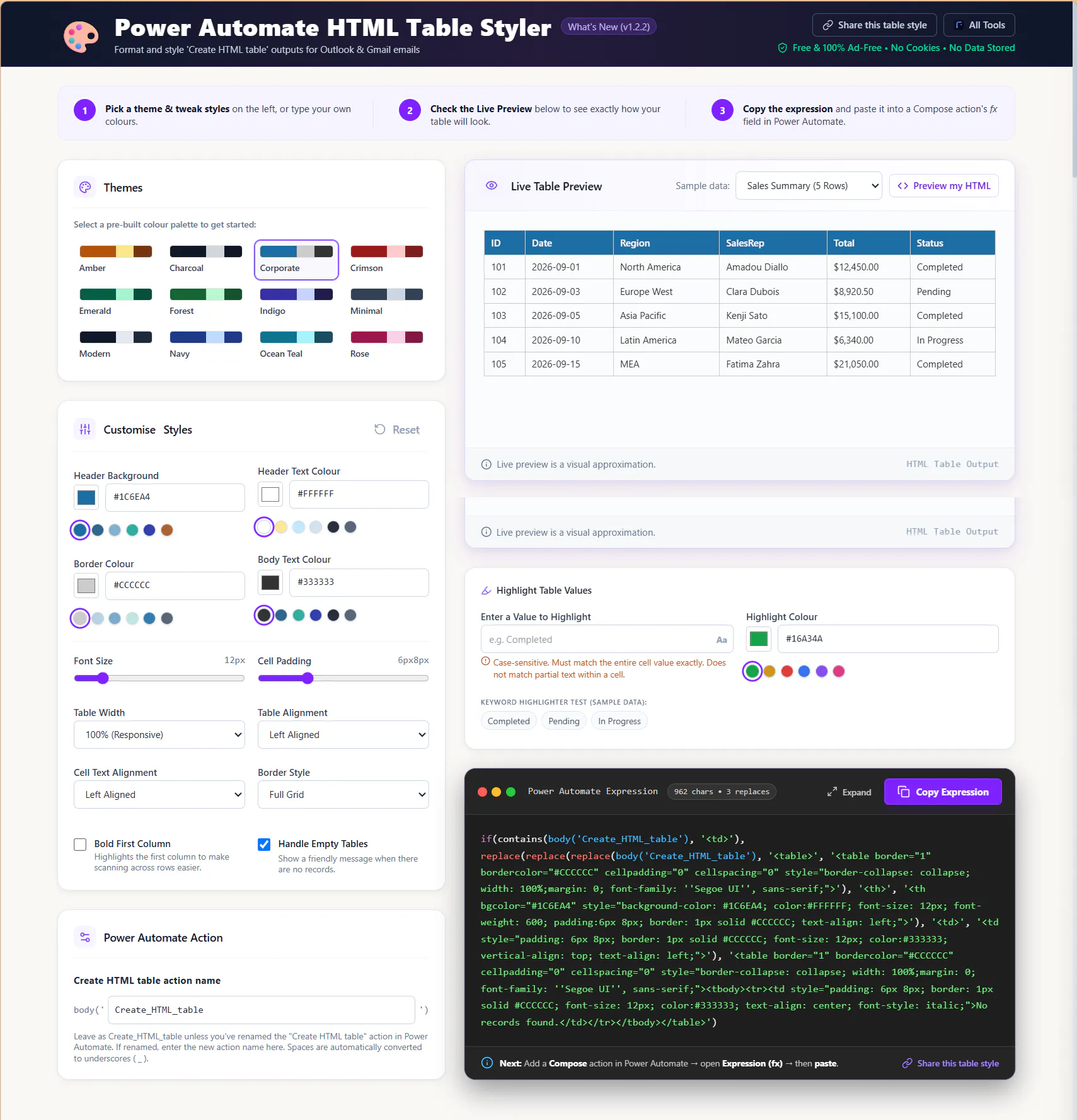Select the Amber theme palette
The width and height of the screenshot is (1077, 1120).
(x=115, y=259)
